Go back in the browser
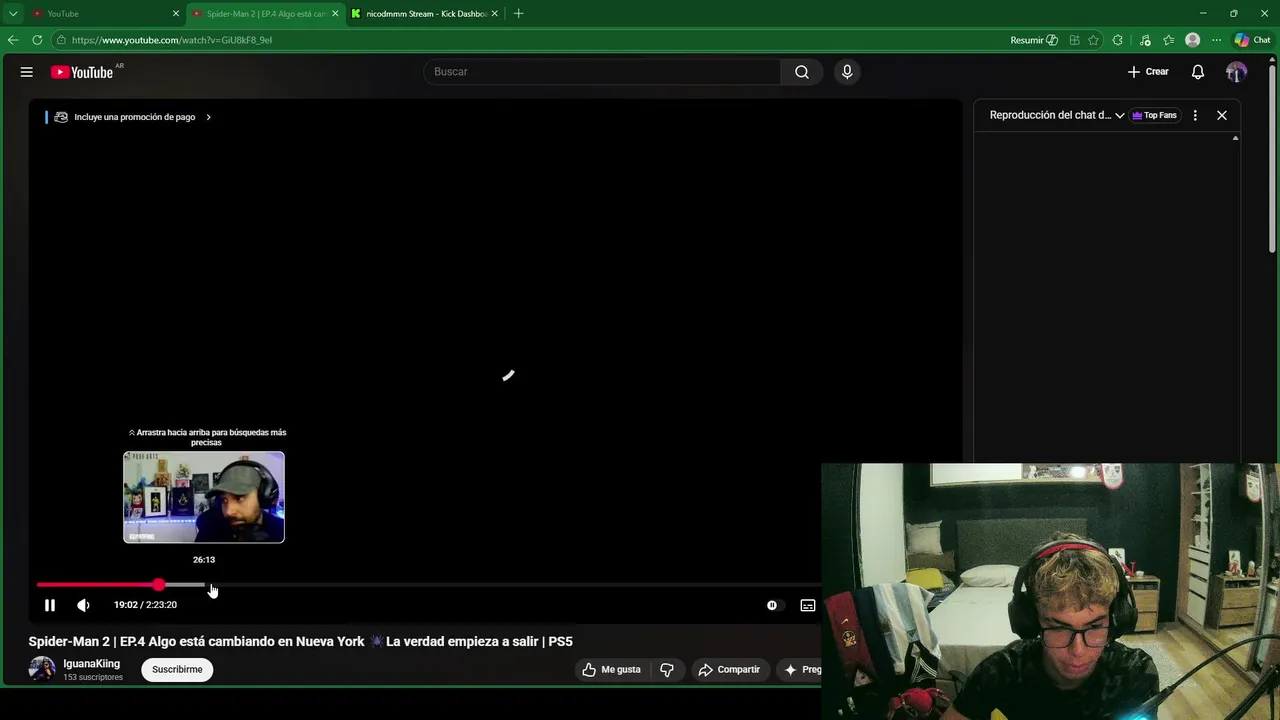Image resolution: width=1280 pixels, height=720 pixels. [13, 40]
